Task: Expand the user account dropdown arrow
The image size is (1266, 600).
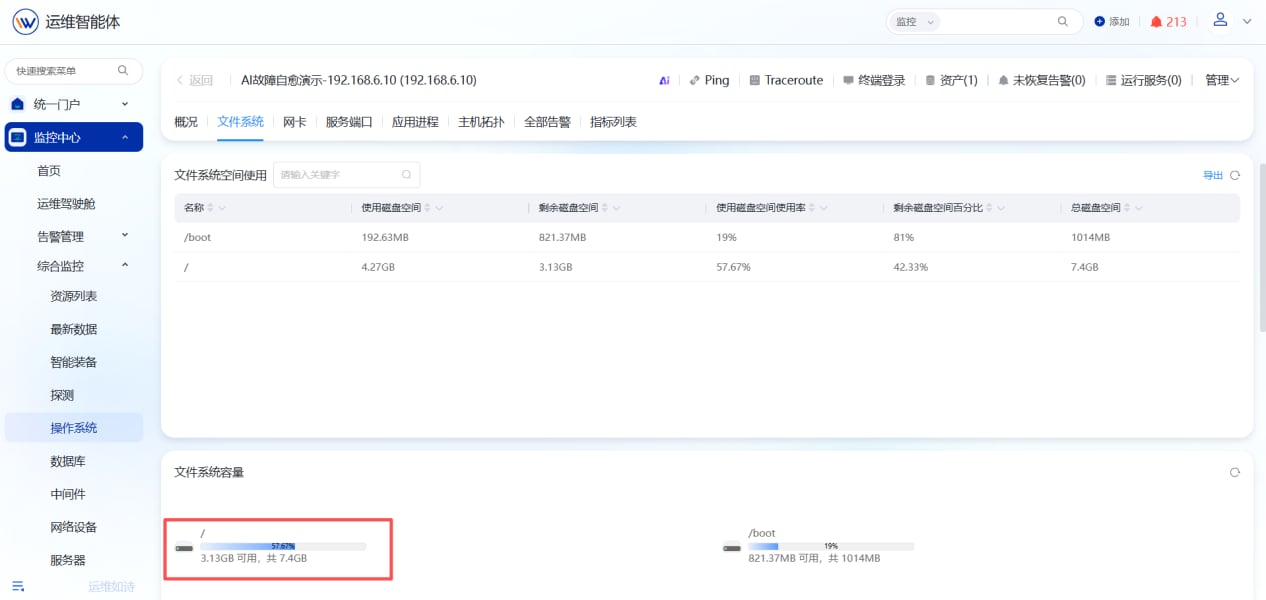Action: 1247,21
